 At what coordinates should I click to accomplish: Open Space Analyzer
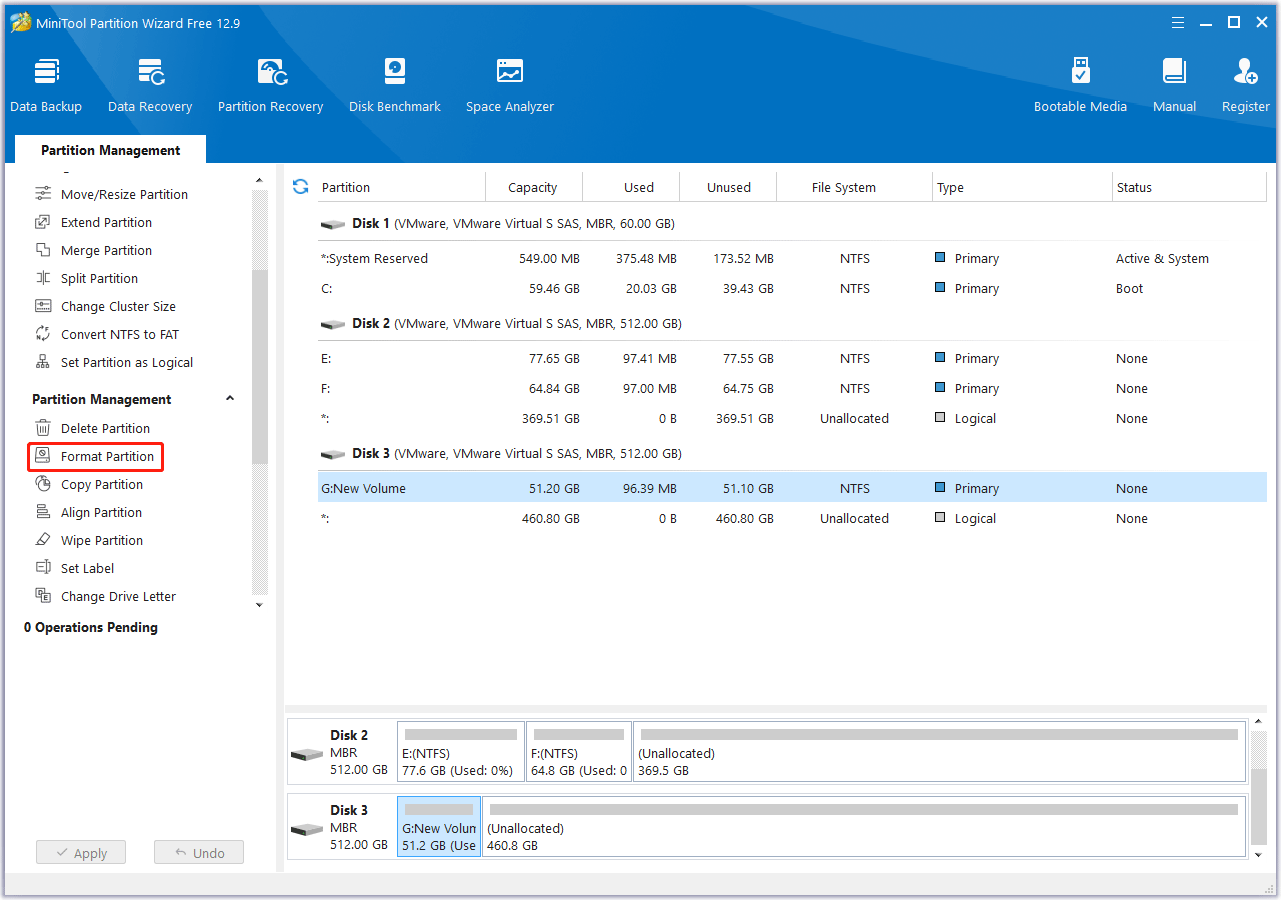(x=510, y=85)
